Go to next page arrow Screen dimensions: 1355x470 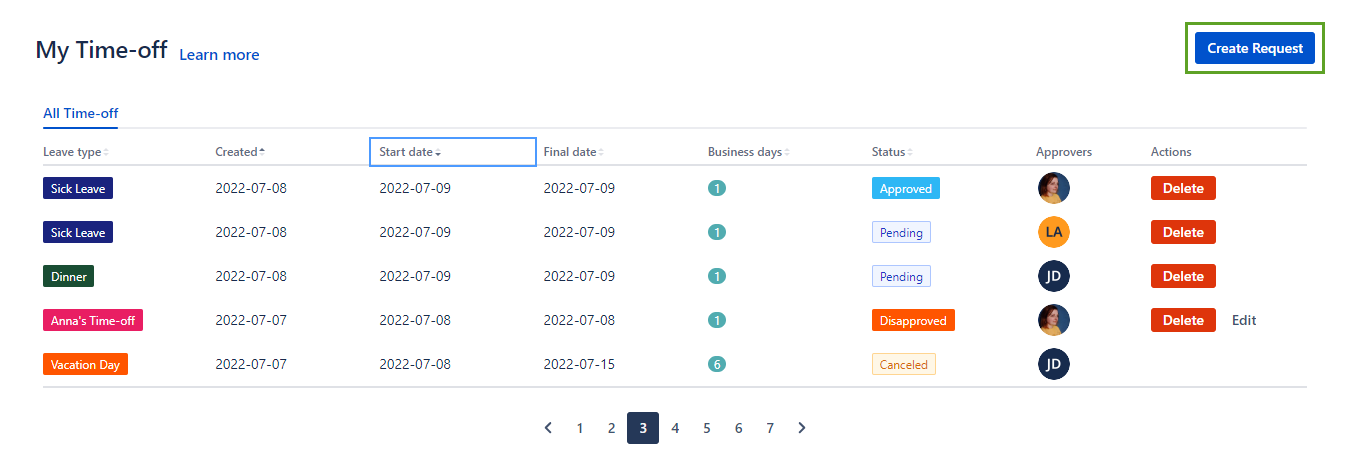(x=802, y=428)
